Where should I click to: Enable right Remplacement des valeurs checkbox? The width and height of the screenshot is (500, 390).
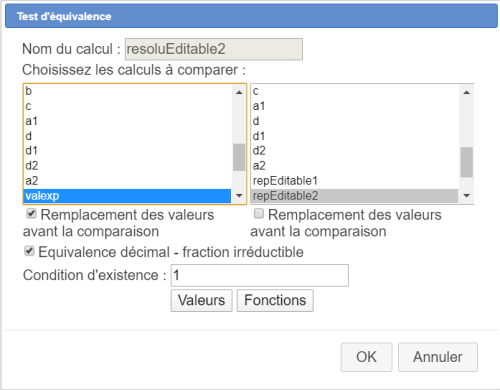coord(259,214)
